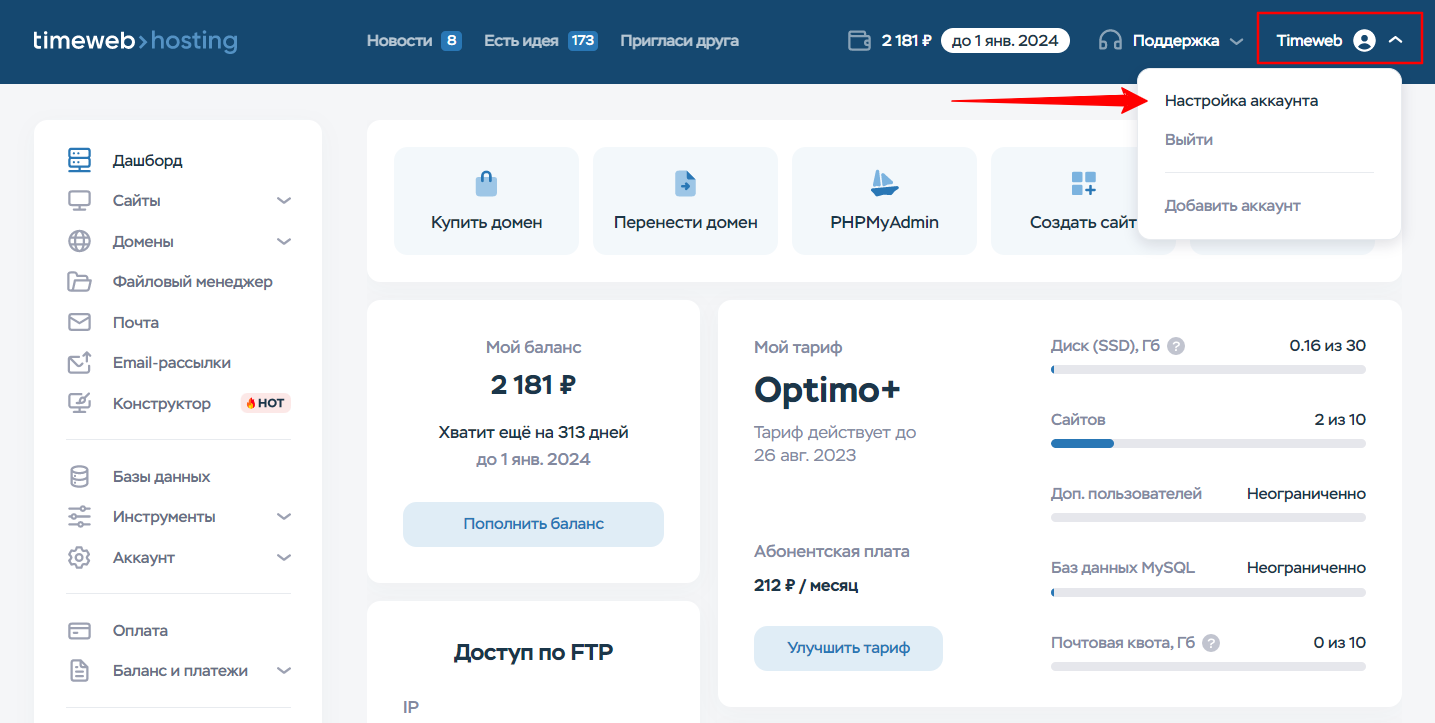Expand the Сайты sidebar section
The height and width of the screenshot is (723, 1435).
tap(284, 201)
